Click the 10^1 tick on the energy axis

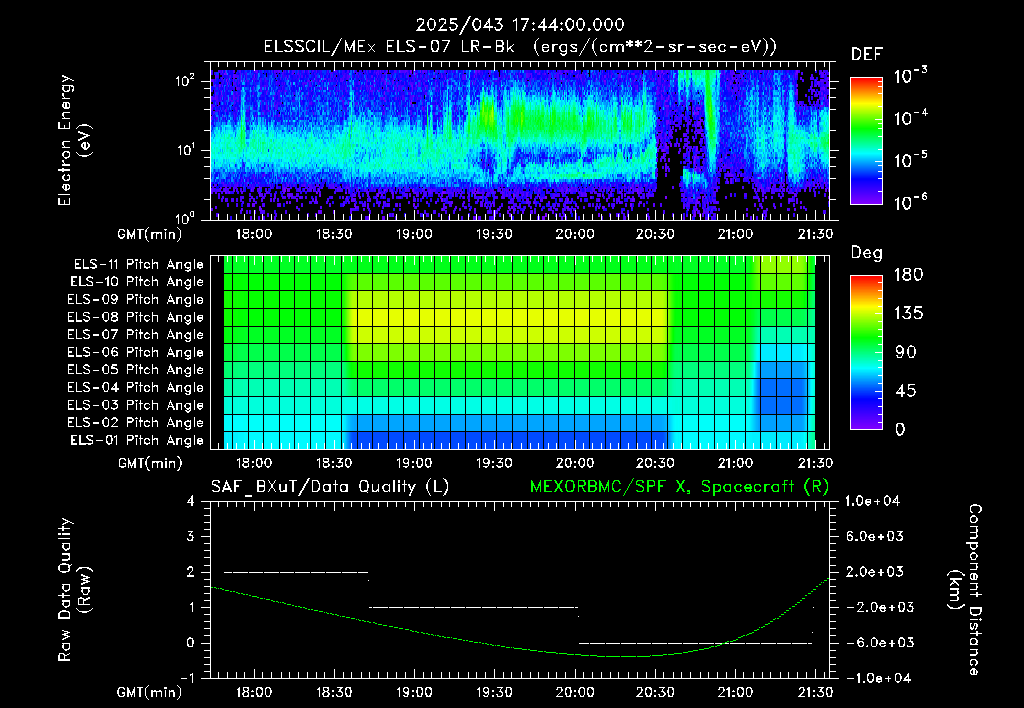(185, 150)
